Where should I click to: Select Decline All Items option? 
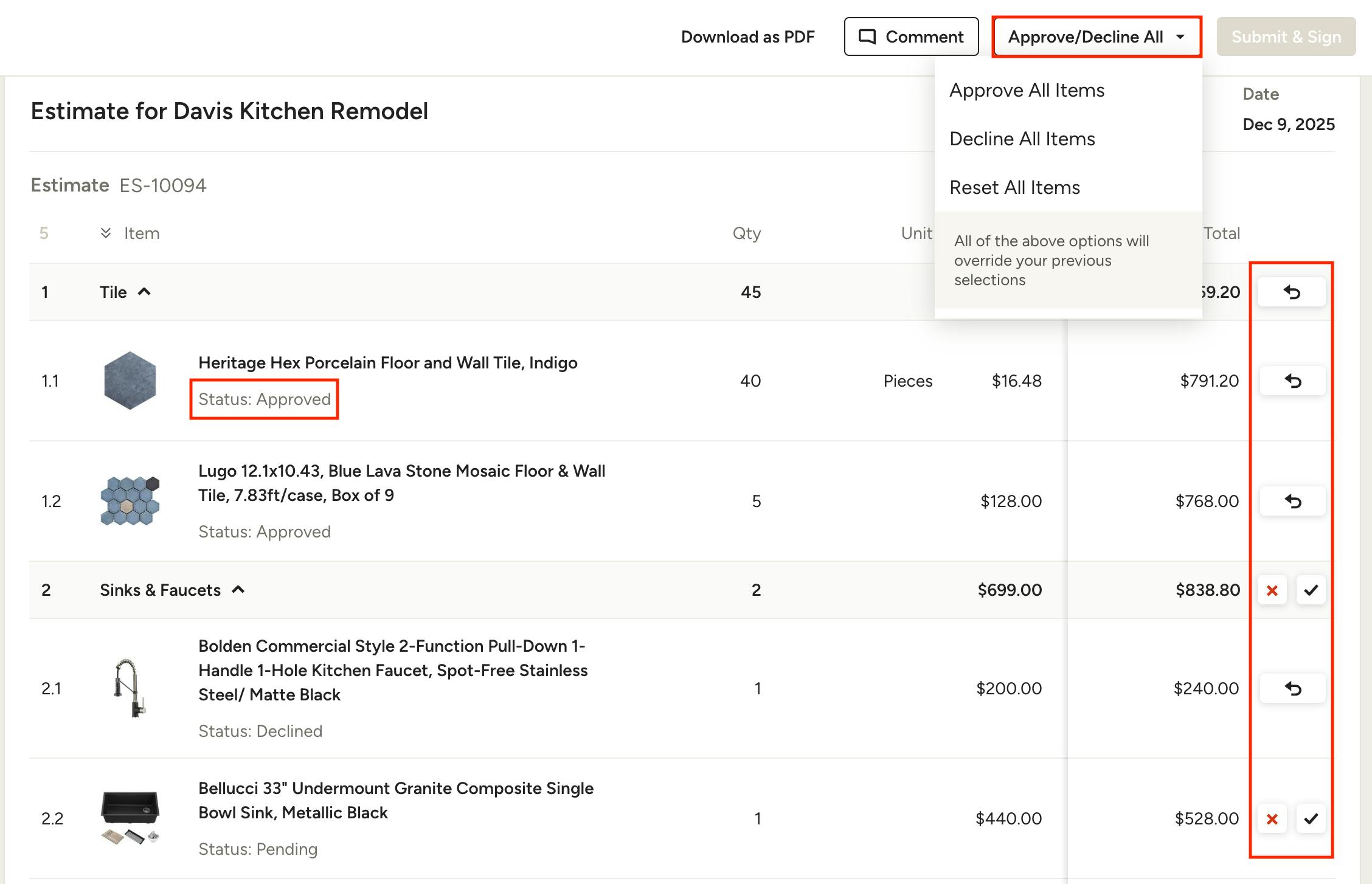coord(1022,139)
